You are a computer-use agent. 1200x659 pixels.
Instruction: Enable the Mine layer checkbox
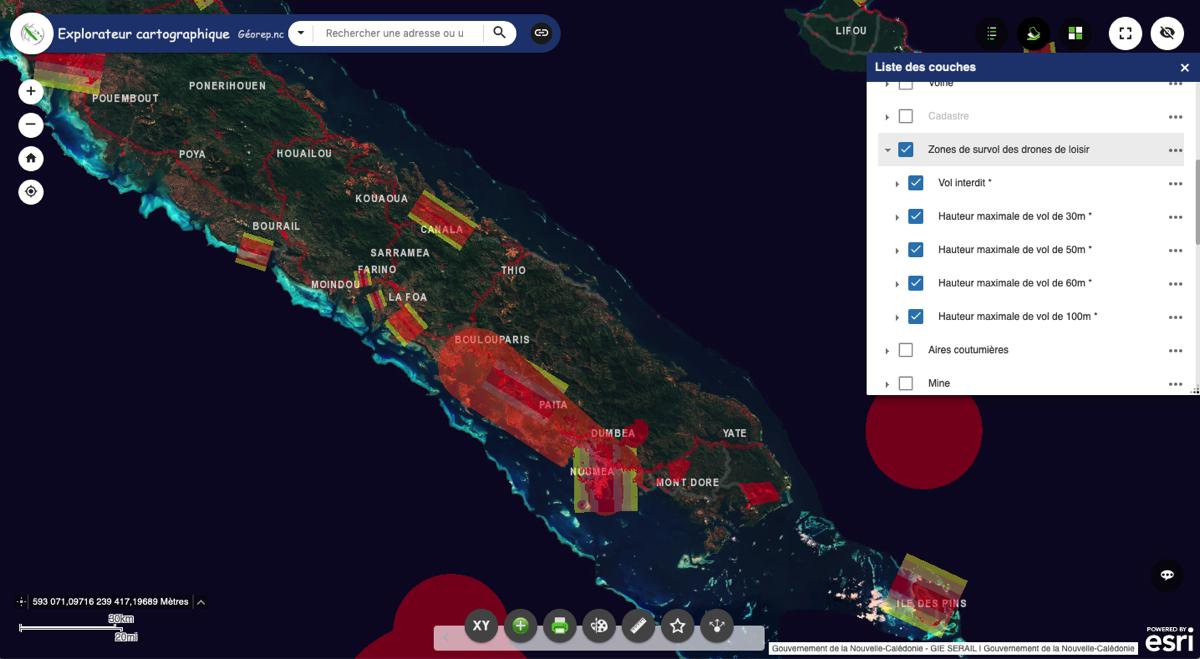(906, 383)
